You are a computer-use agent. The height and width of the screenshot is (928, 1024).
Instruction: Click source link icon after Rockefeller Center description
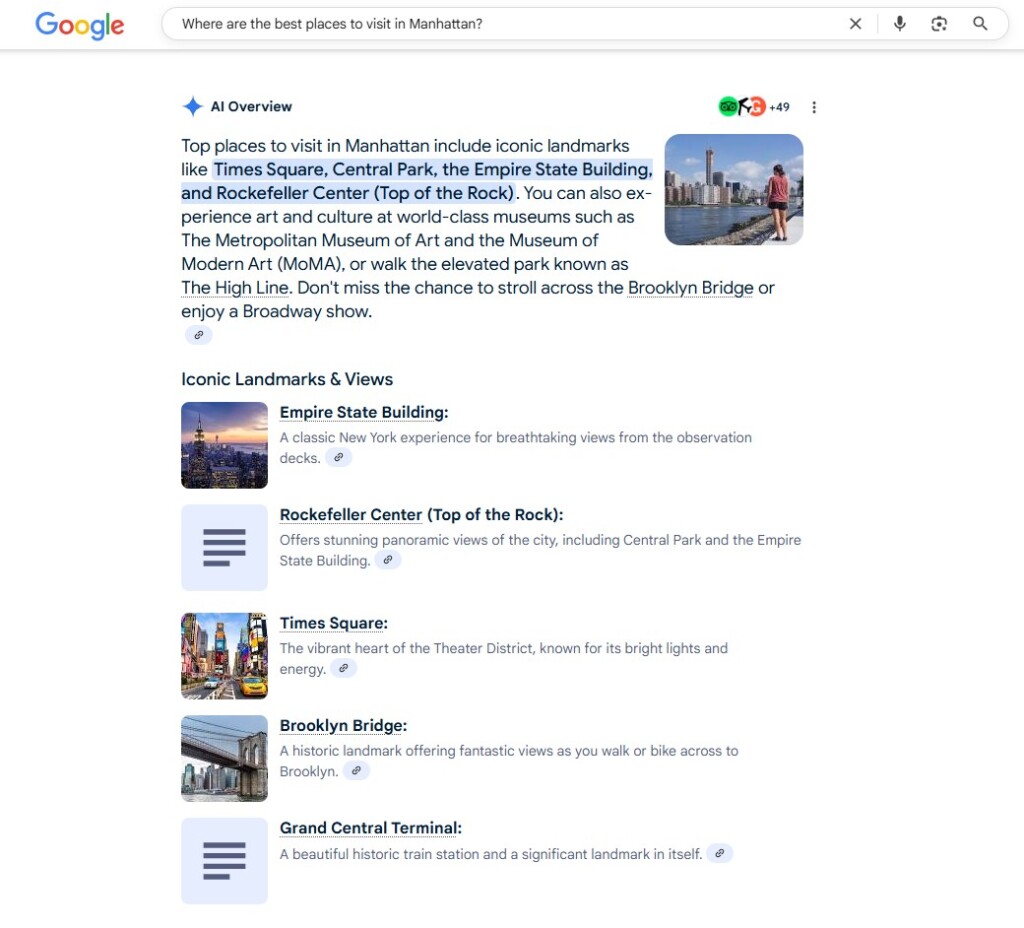coord(388,560)
